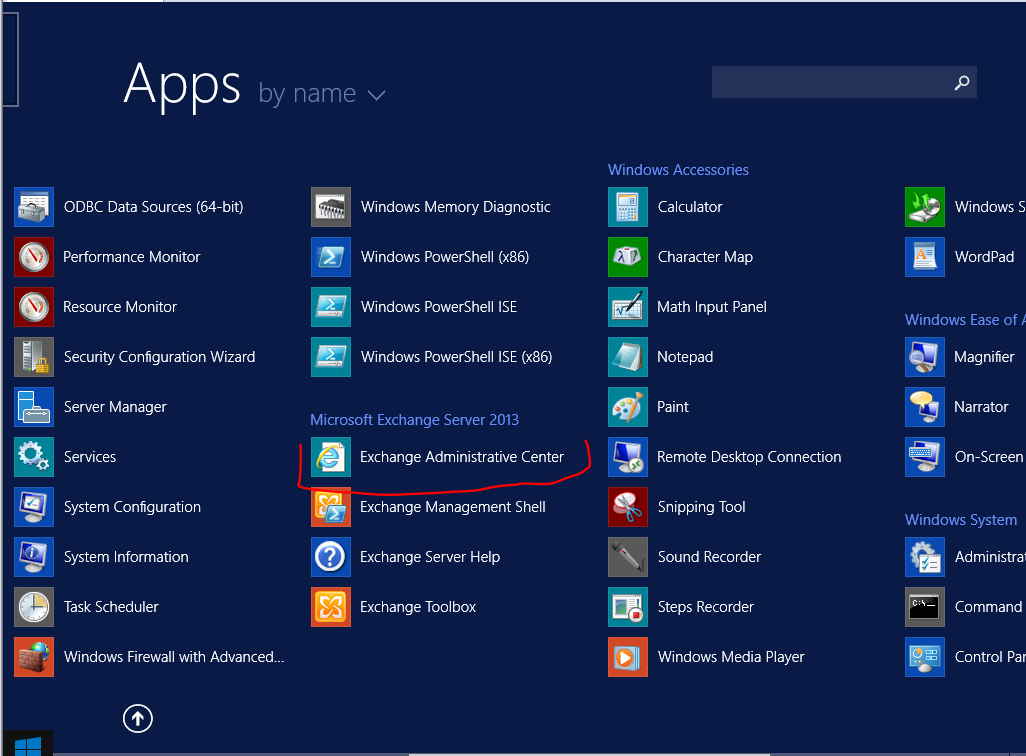Viewport: 1026px width, 756px height.
Task: Open Notepad icon
Action: click(x=628, y=357)
